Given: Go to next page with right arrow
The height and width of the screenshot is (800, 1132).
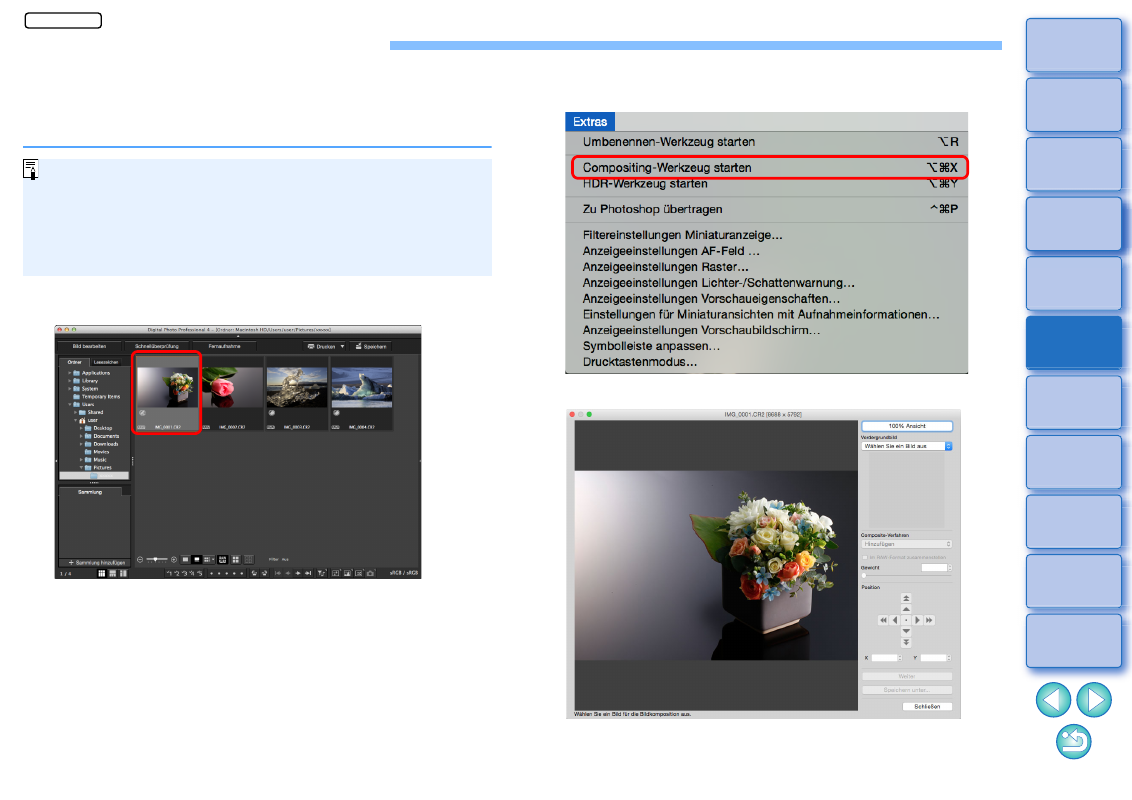Looking at the screenshot, I should pos(1092,700).
